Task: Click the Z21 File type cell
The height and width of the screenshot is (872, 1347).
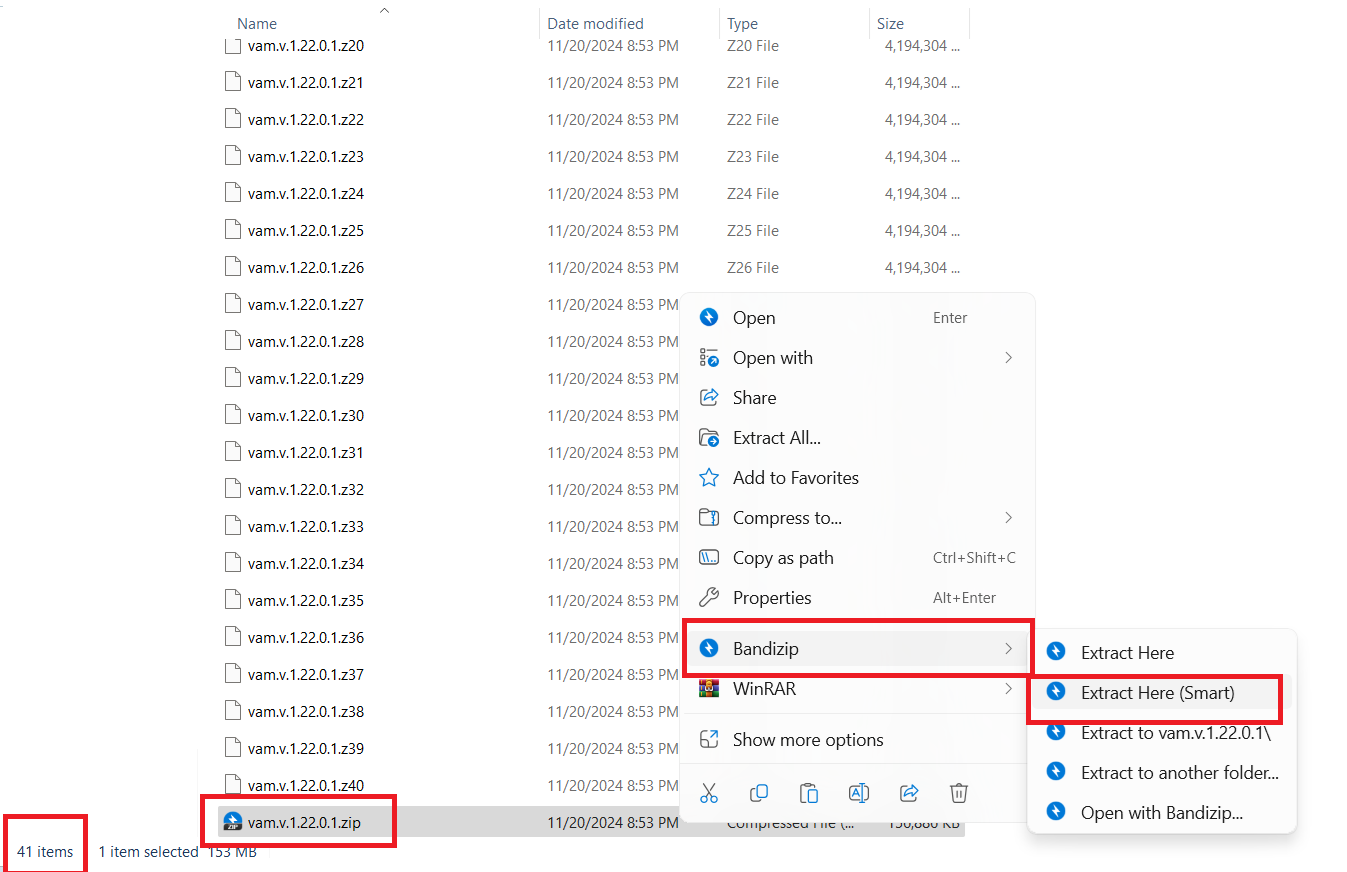Action: (753, 83)
